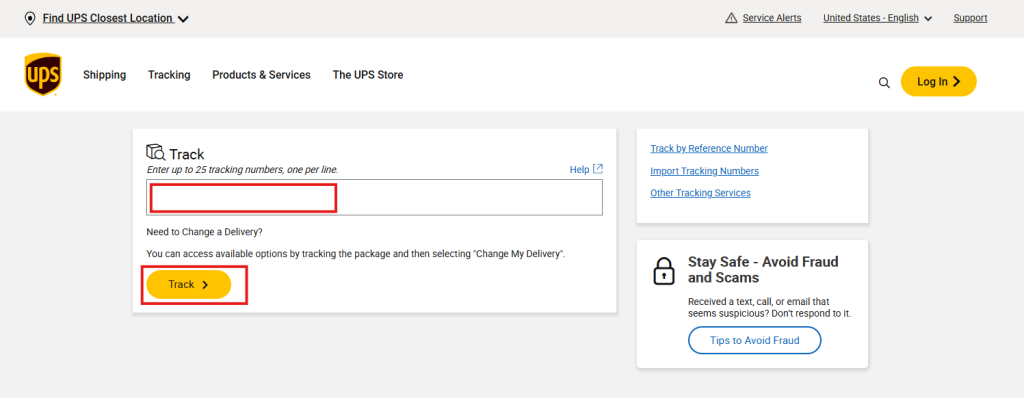Viewport: 1024px width, 398px height.
Task: Click the UPS shield logo
Action: (x=43, y=74)
